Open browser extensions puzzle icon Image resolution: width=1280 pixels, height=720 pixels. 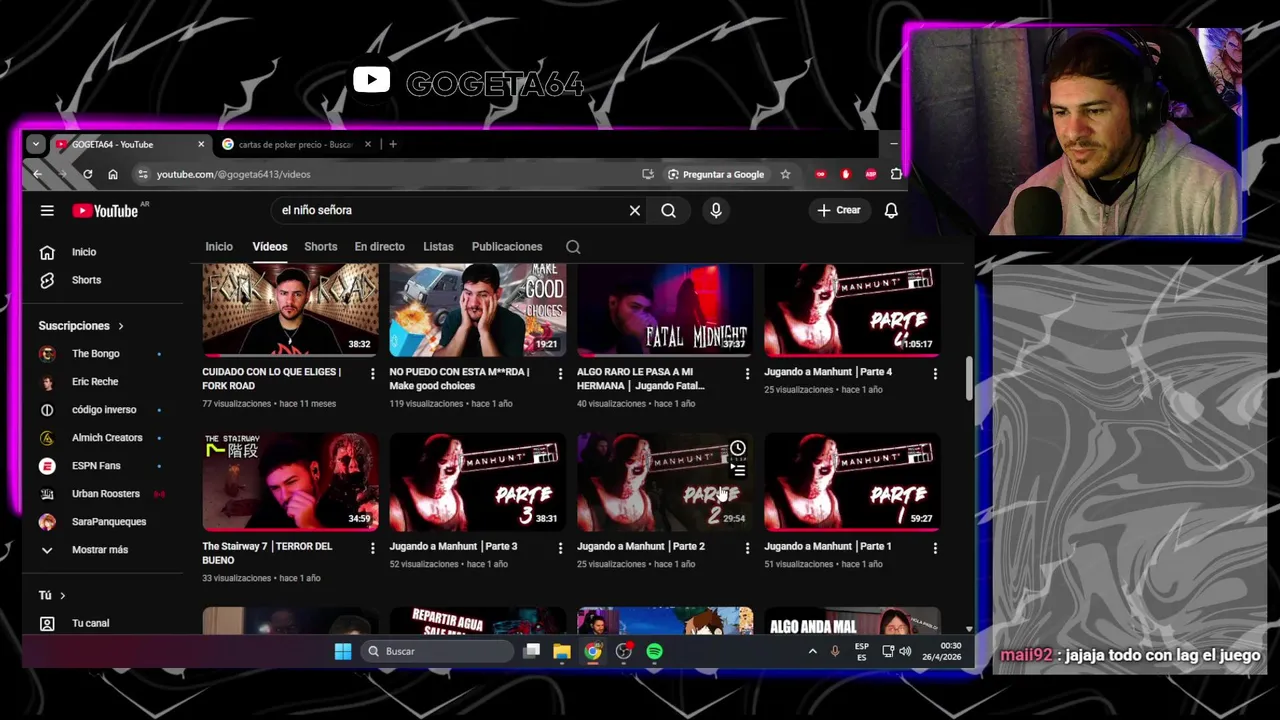click(896, 174)
